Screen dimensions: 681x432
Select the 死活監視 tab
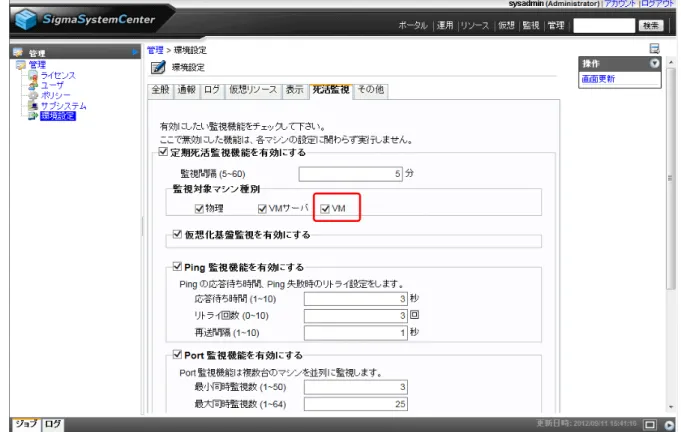(331, 90)
